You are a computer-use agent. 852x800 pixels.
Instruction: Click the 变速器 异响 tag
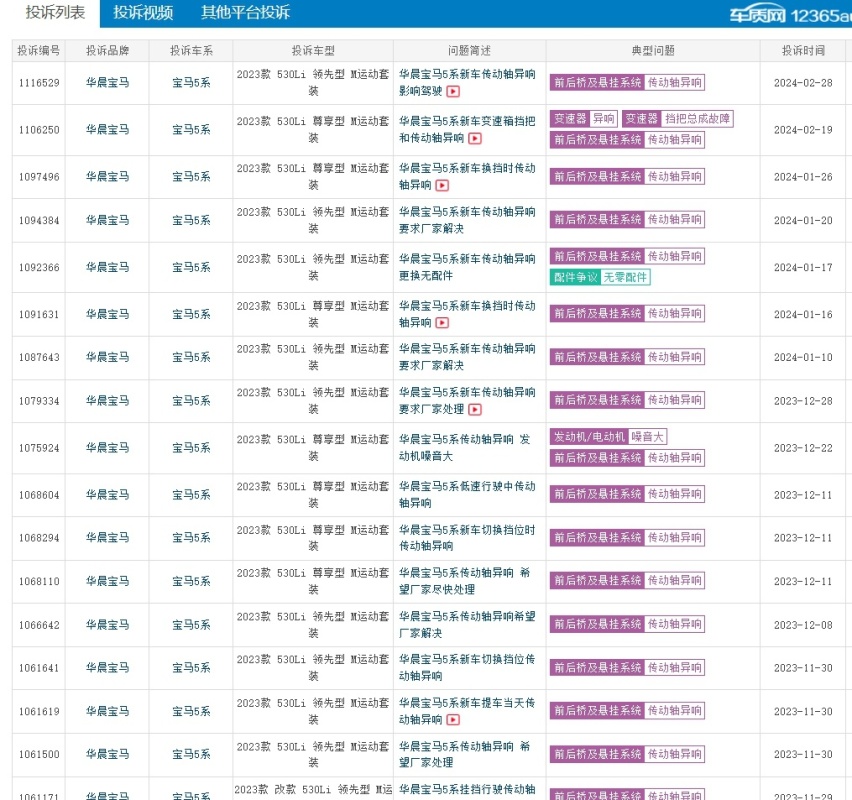coord(584,118)
